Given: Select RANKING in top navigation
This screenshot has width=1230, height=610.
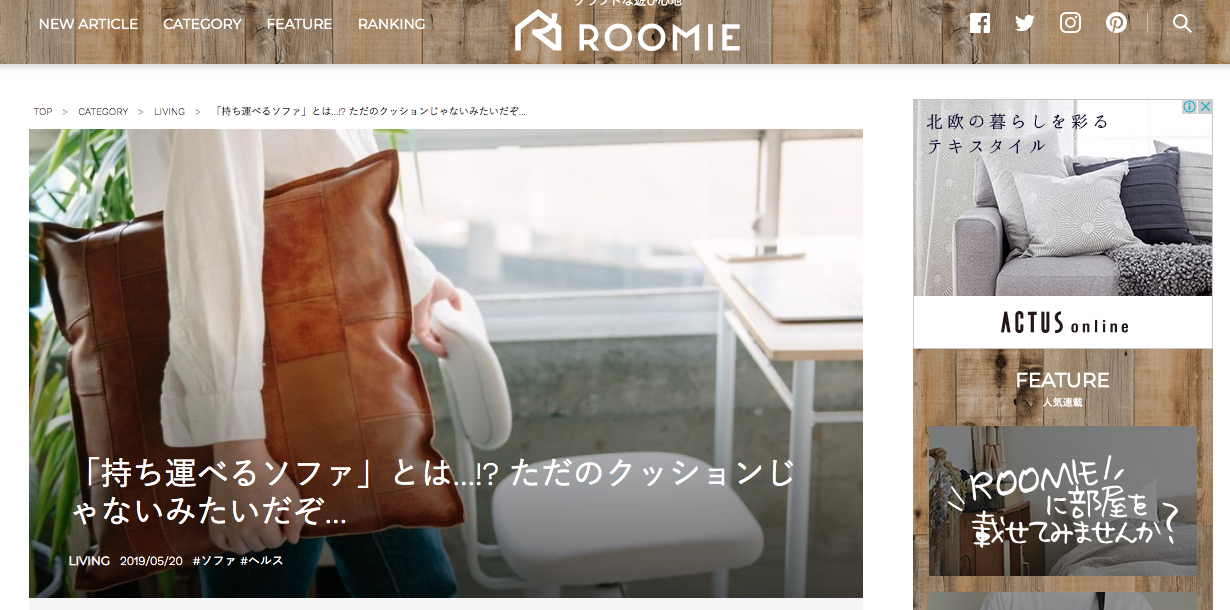Looking at the screenshot, I should [391, 24].
